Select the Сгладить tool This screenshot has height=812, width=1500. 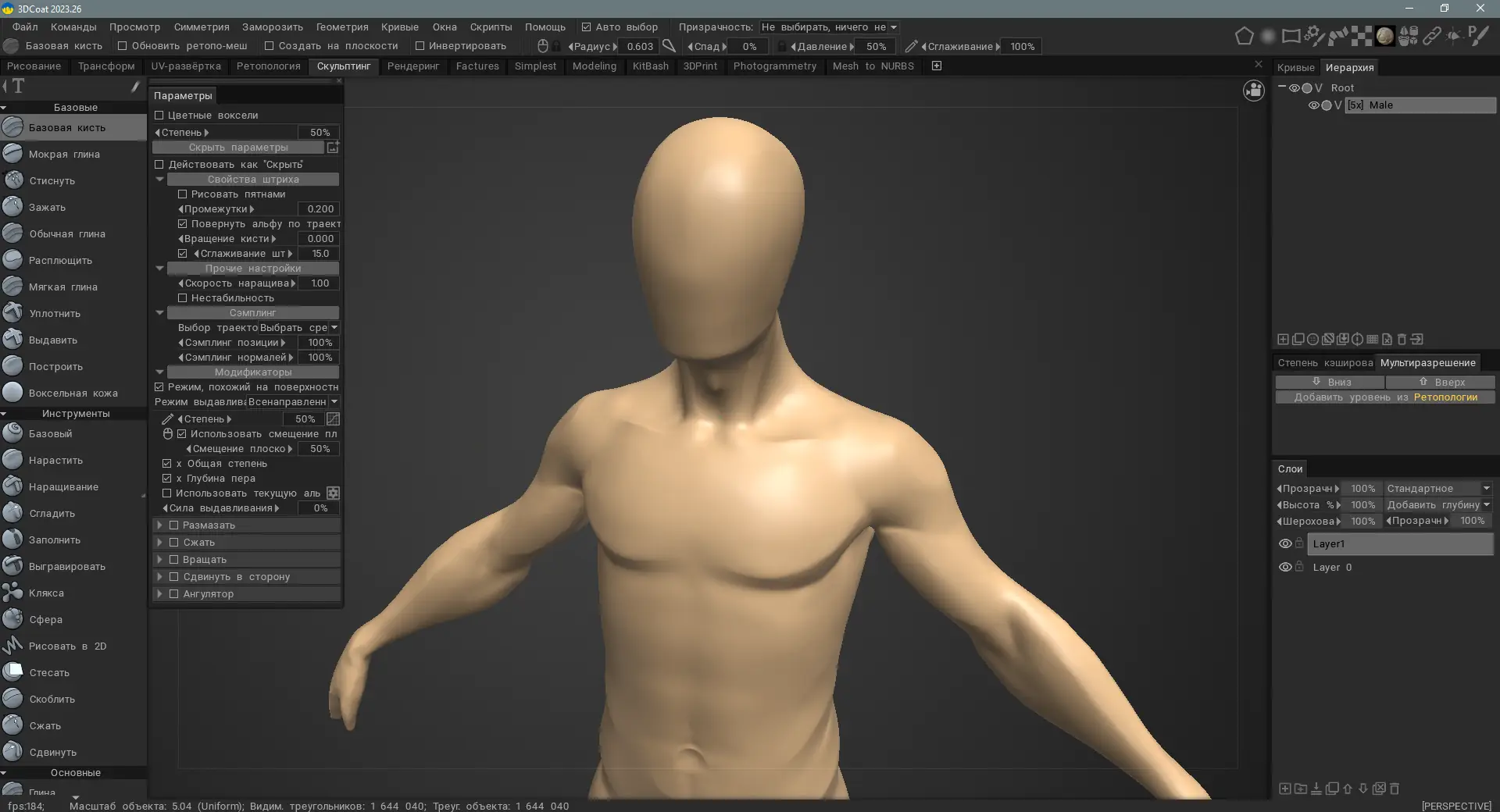click(73, 514)
